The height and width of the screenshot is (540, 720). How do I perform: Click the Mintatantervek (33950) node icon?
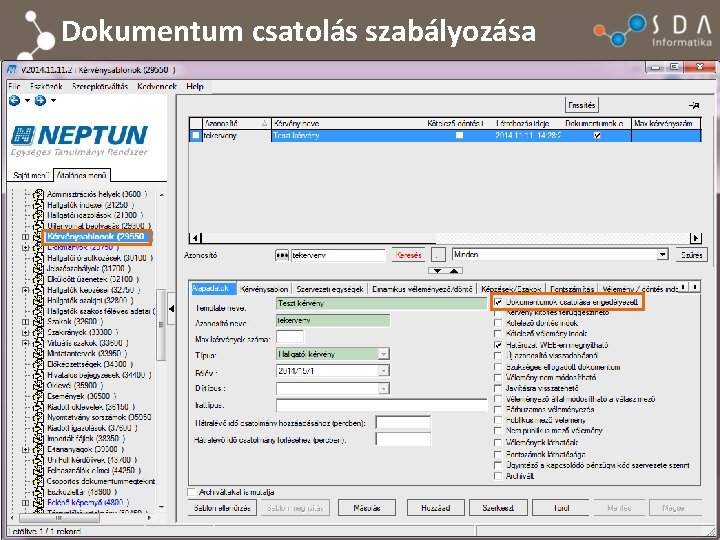tap(39, 354)
